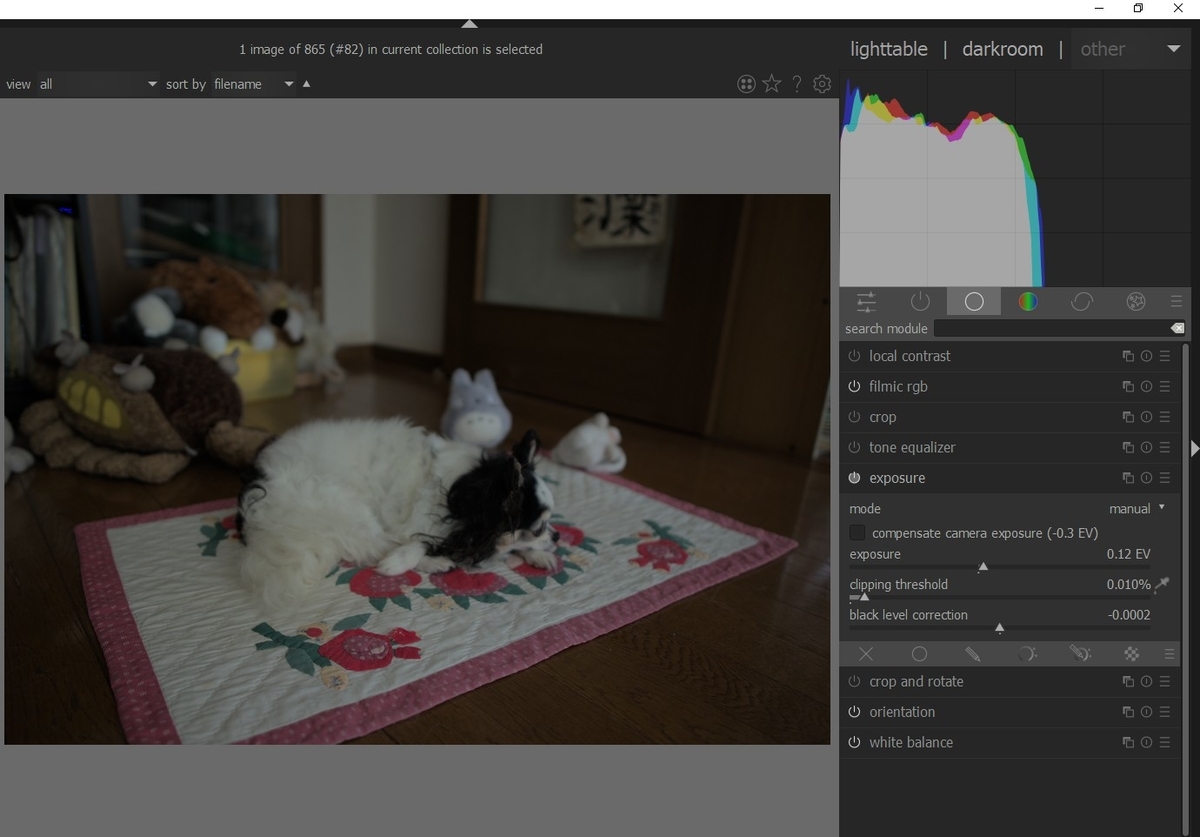This screenshot has height=837, width=1200.
Task: Open the view all dropdown
Action: point(98,84)
